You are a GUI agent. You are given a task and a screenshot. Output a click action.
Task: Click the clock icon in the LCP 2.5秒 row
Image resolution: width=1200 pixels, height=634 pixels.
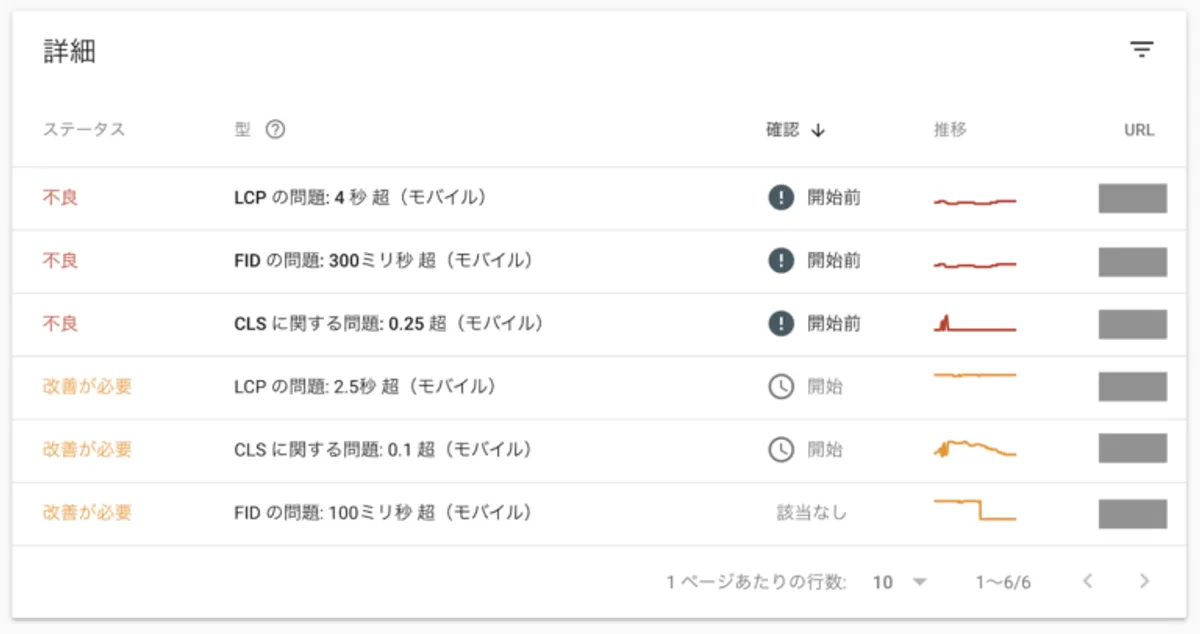781,387
